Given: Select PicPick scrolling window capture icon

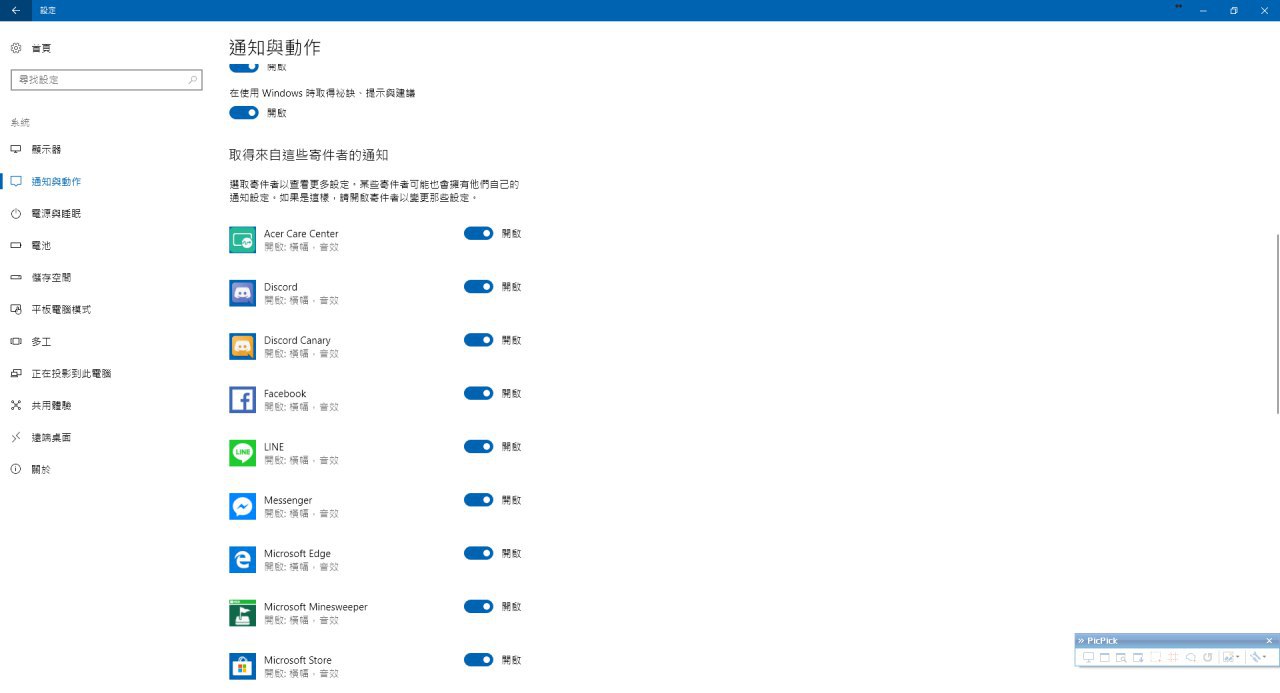Looking at the screenshot, I should pos(1138,657).
